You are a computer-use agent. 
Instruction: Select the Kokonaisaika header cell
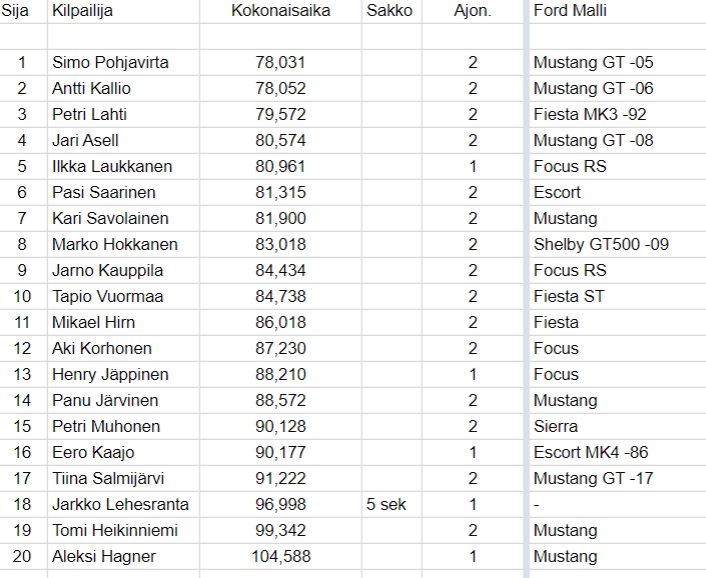click(x=280, y=11)
